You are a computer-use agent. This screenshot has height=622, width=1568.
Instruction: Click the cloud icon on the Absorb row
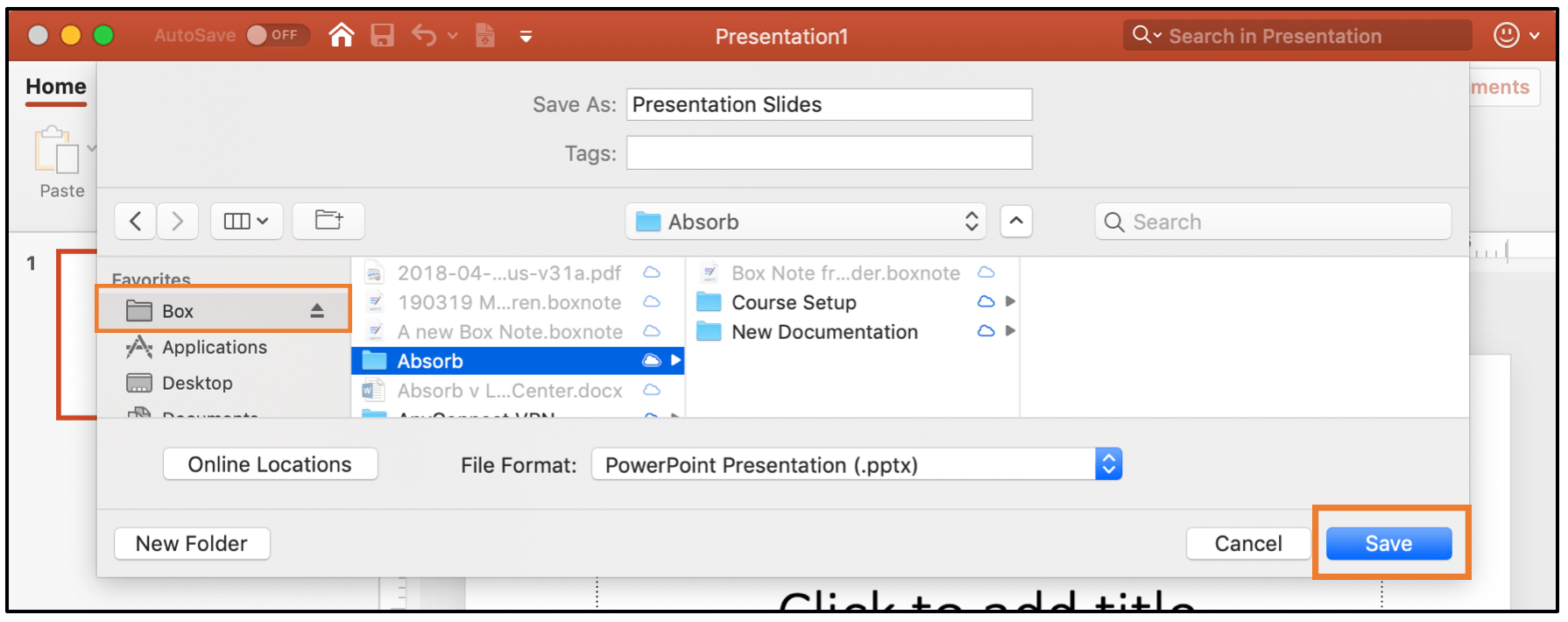pos(651,360)
